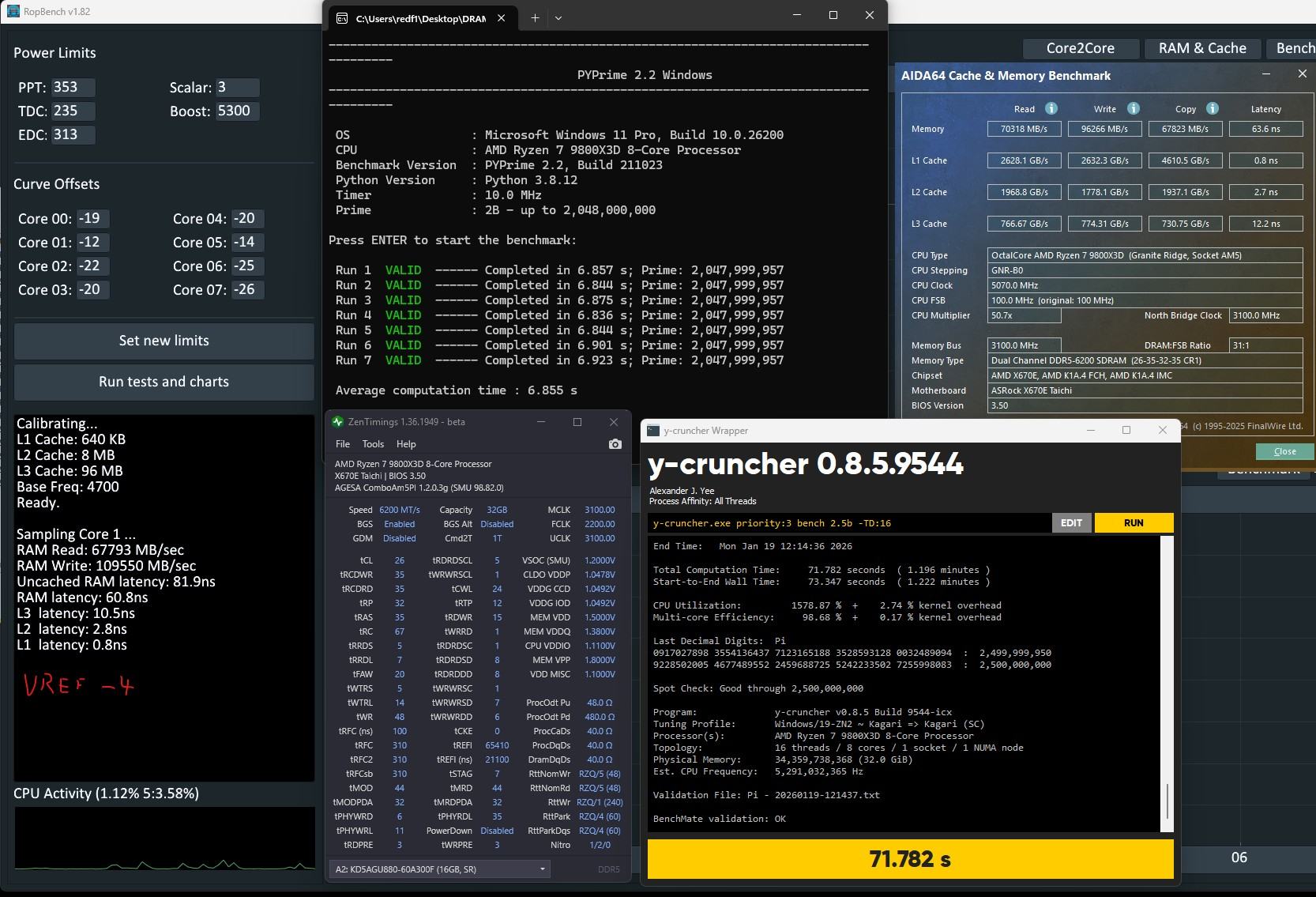Click the Core 00 curve offset field
1316x897 pixels.
(92, 219)
